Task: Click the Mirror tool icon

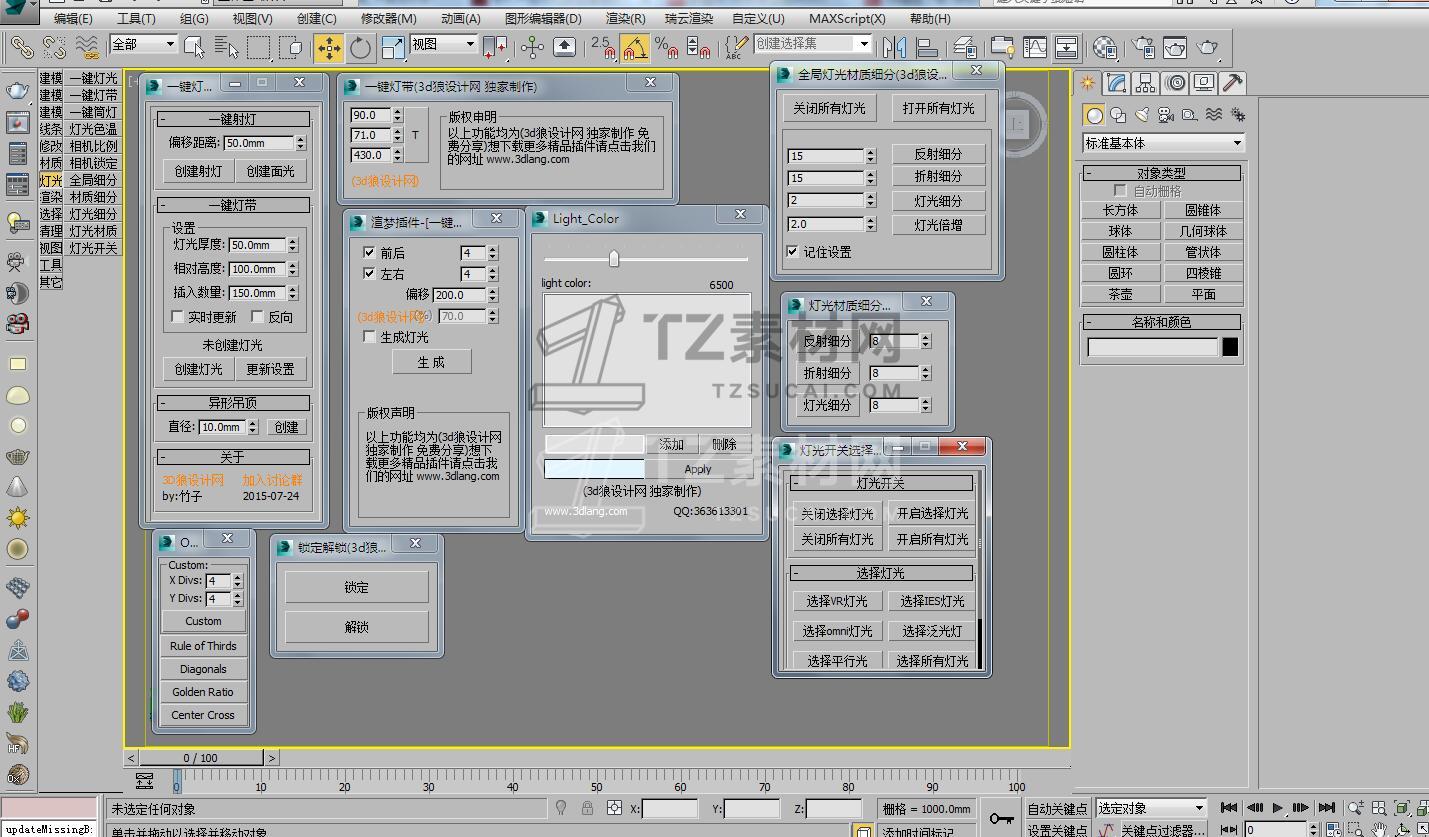Action: point(894,47)
